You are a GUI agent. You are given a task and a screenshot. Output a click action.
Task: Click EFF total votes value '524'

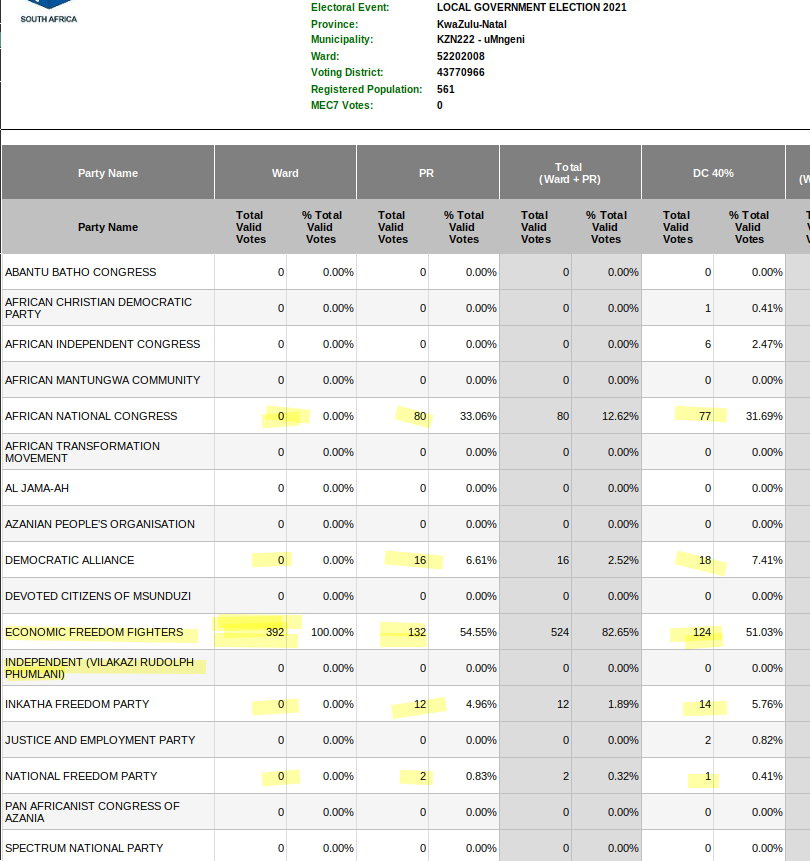coord(560,633)
